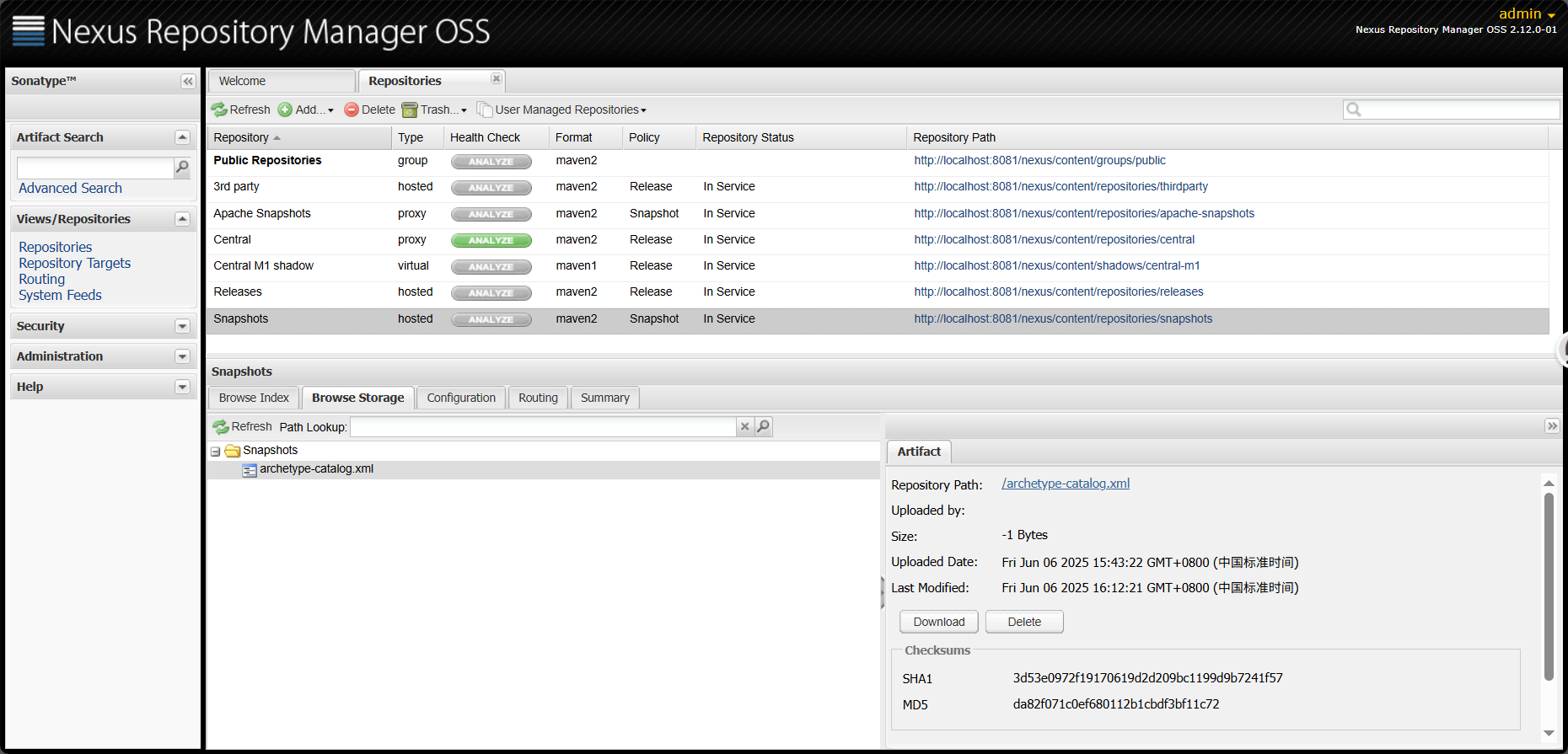Select archetype-catalog.xml in storage tree

tap(316, 469)
